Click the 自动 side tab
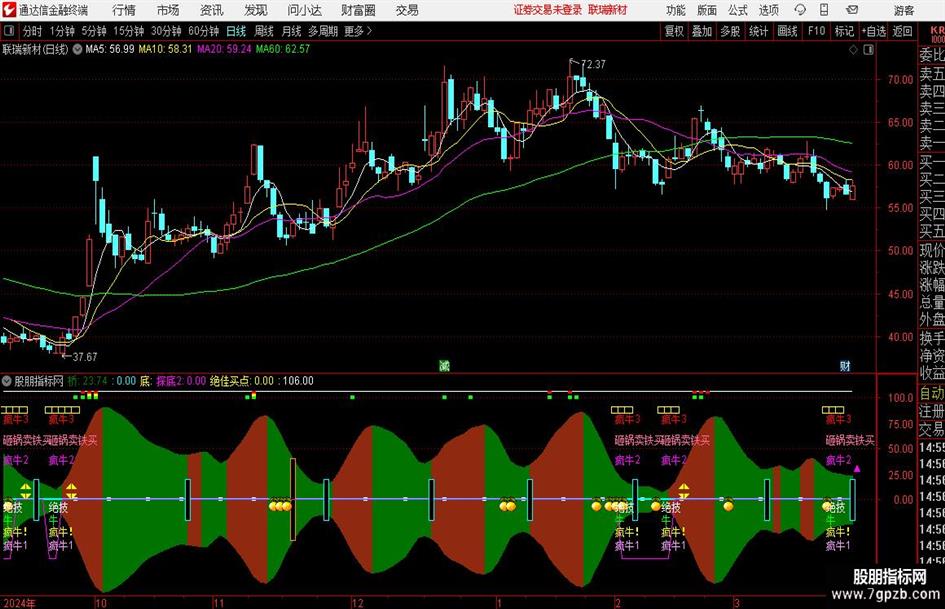The height and width of the screenshot is (609, 945). pos(932,394)
